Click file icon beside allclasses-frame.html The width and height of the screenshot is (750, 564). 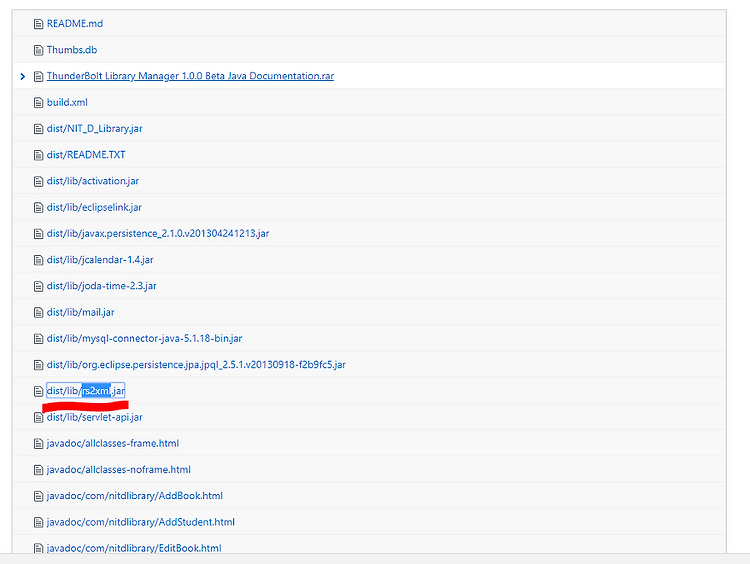pos(38,444)
